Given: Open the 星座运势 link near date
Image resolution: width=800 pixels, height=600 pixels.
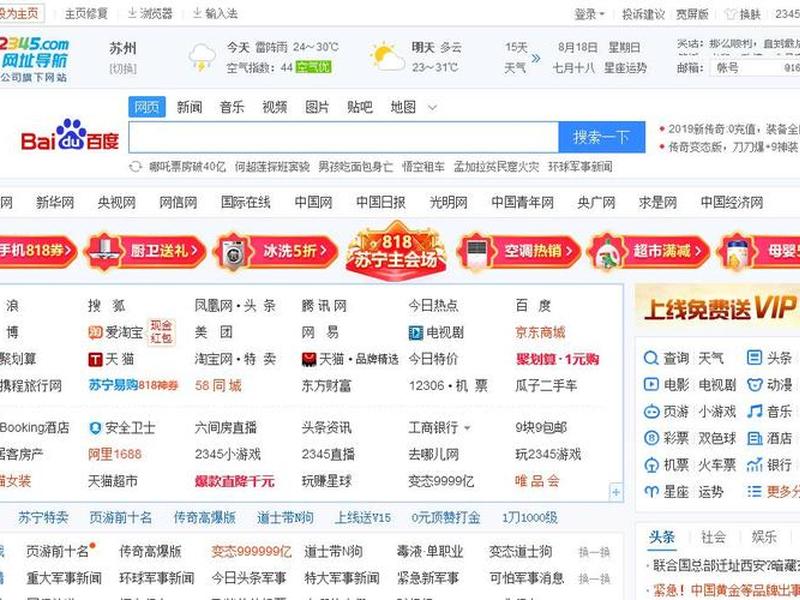Looking at the screenshot, I should point(626,68).
